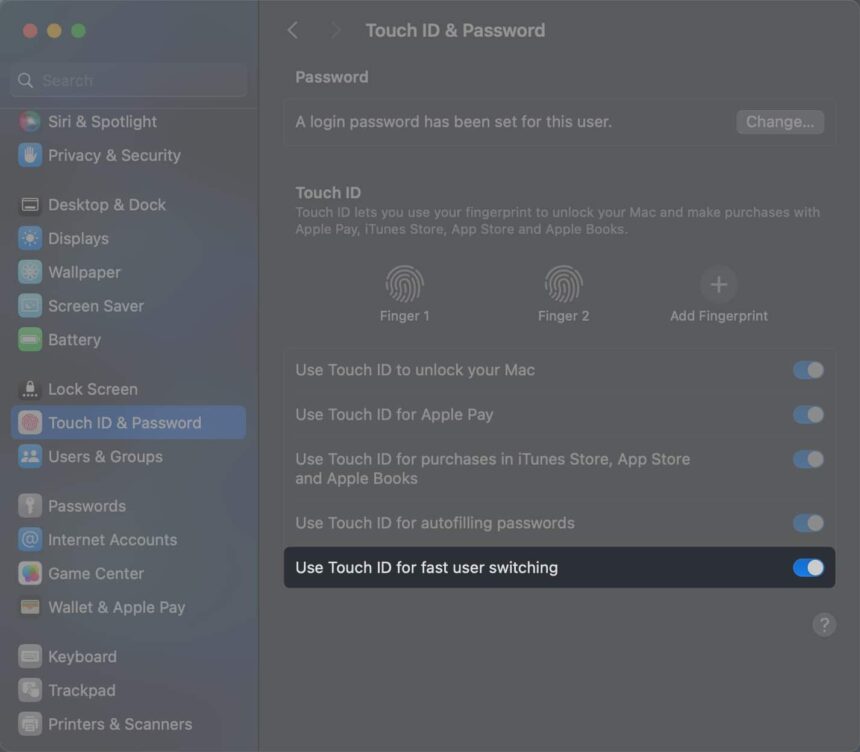Disable Touch ID for fast user switching

[808, 567]
